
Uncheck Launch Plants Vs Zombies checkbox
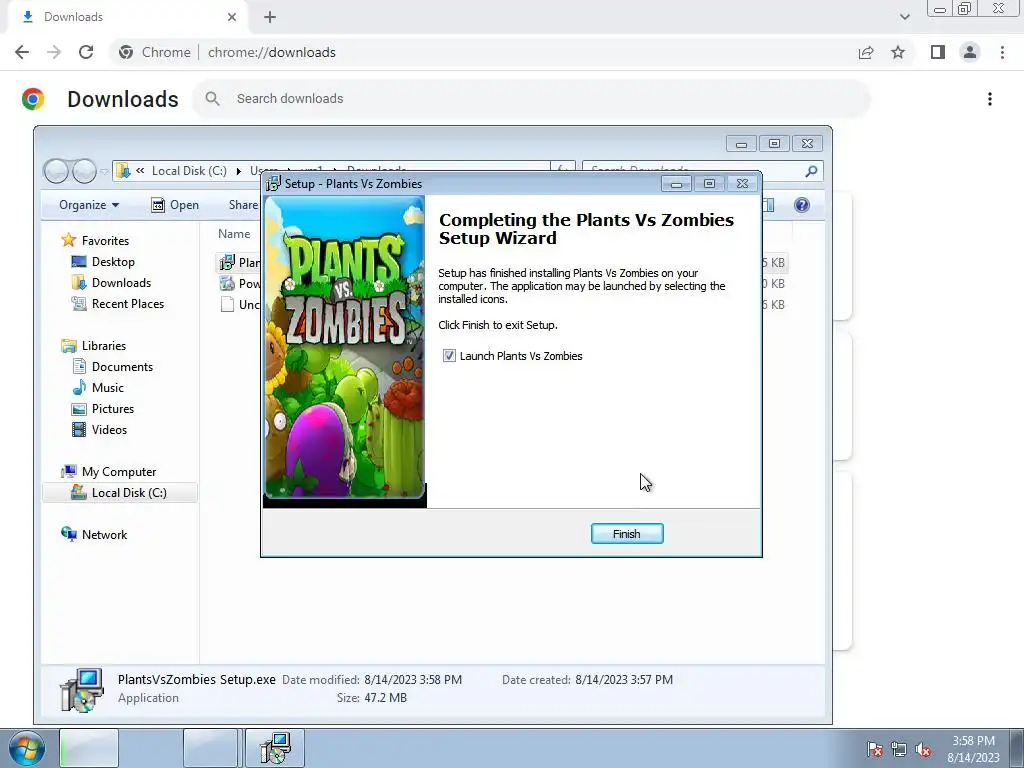pos(449,356)
